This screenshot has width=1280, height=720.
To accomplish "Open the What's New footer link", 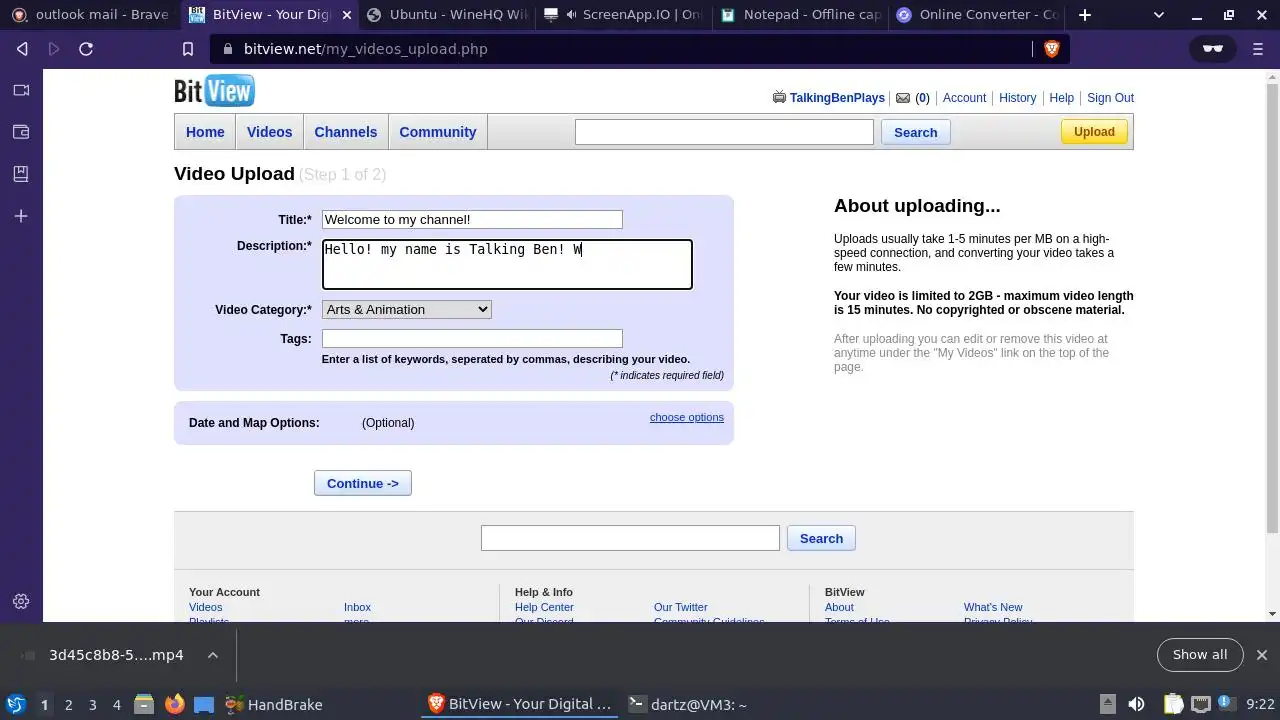I will click(x=993, y=607).
